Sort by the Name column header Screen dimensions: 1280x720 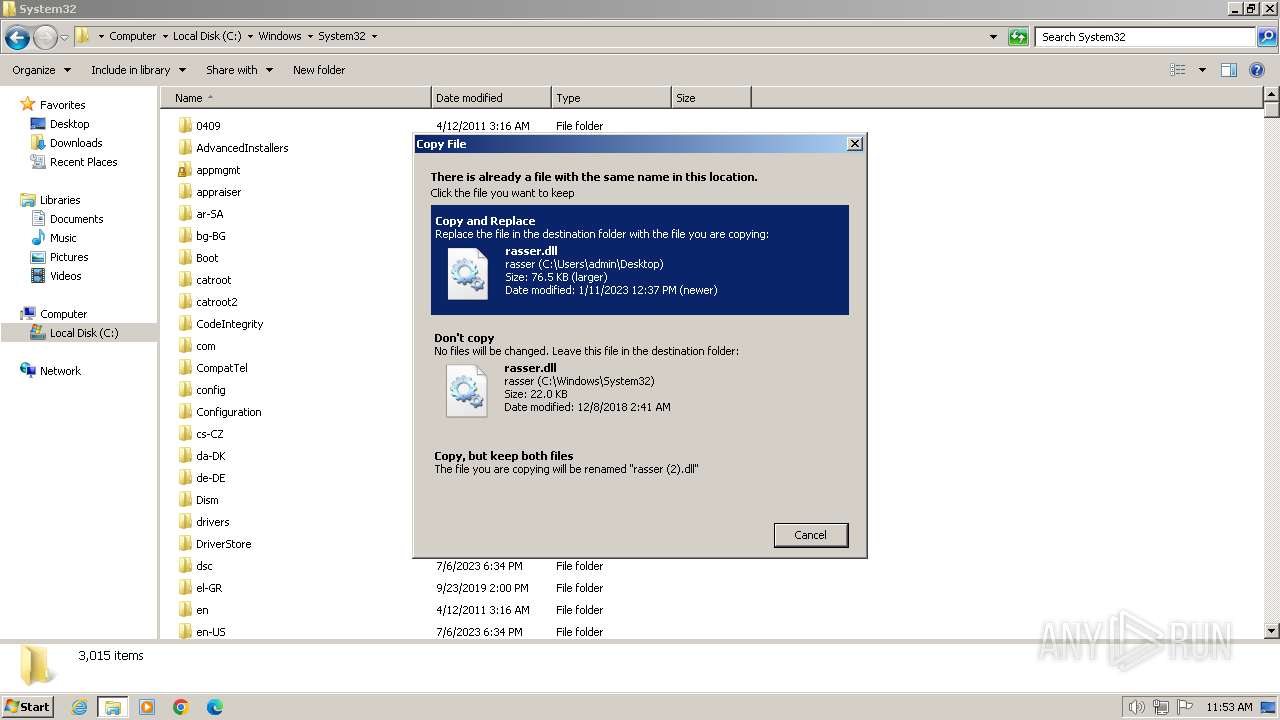(x=295, y=98)
